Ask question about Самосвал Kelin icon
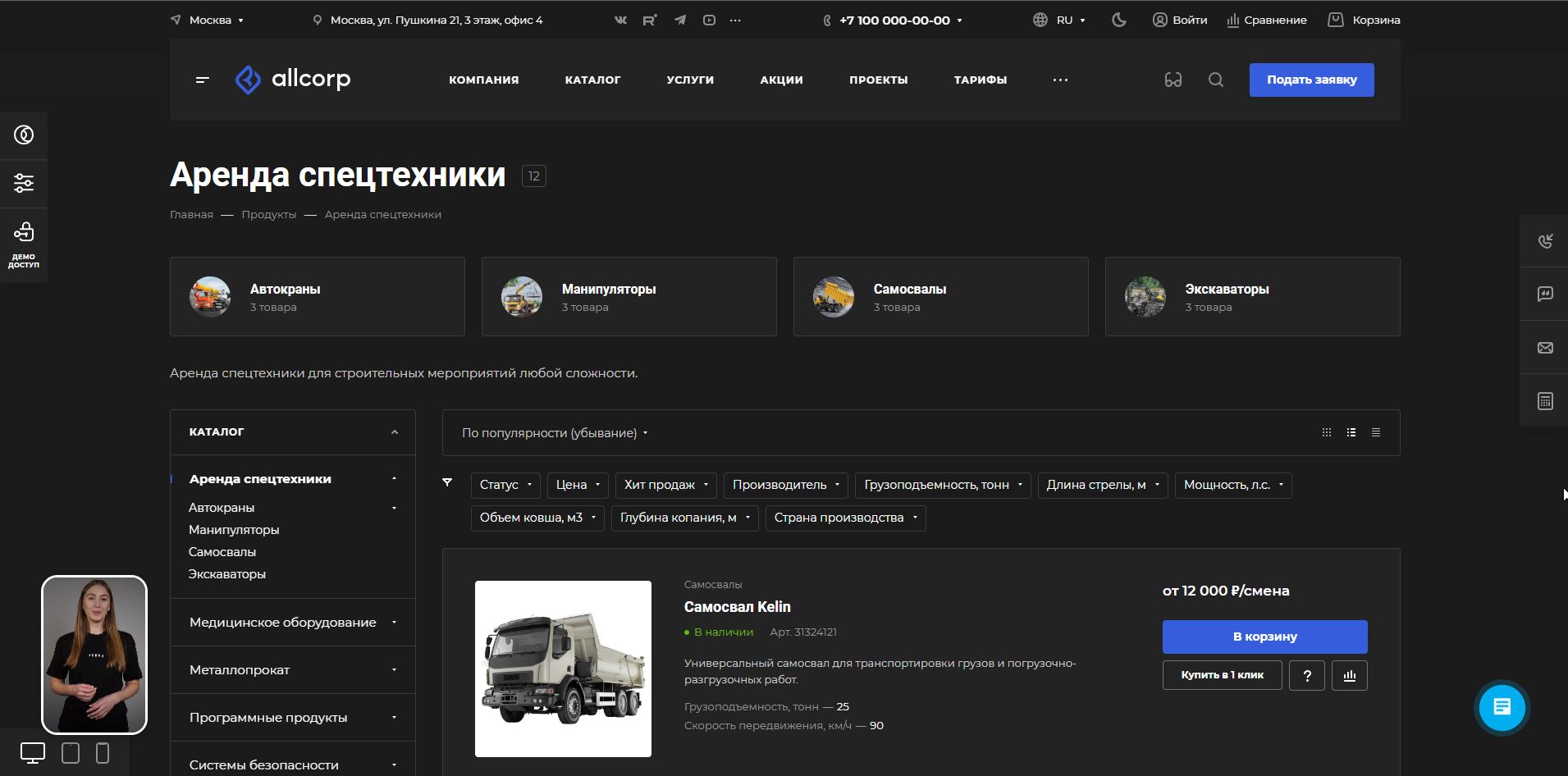Image resolution: width=1568 pixels, height=776 pixels. click(1307, 675)
